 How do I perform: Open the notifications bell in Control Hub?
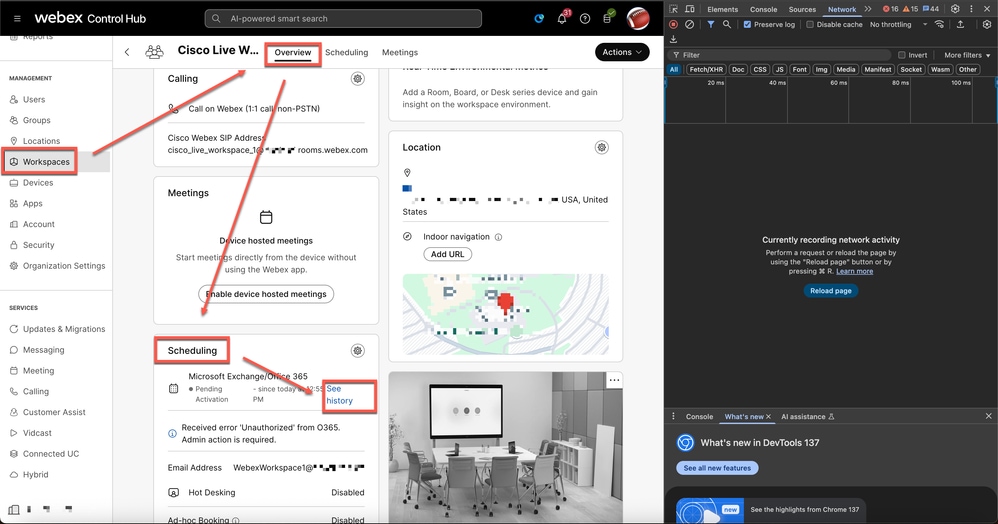[562, 18]
